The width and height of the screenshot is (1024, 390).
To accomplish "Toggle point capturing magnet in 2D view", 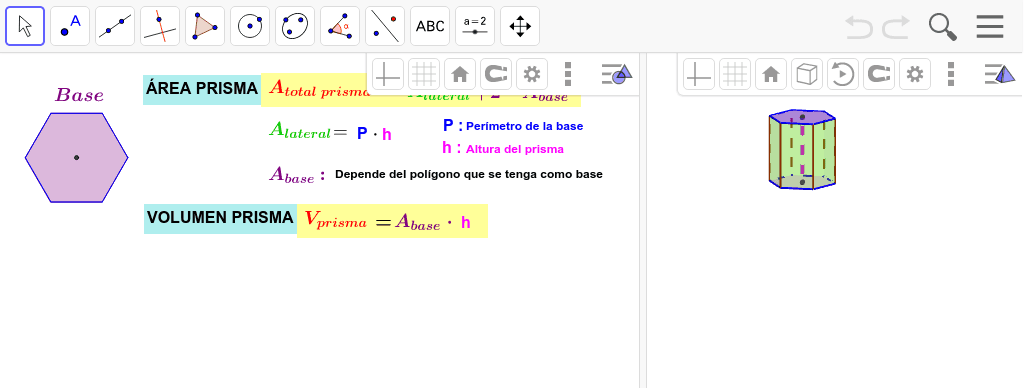I will 496,74.
